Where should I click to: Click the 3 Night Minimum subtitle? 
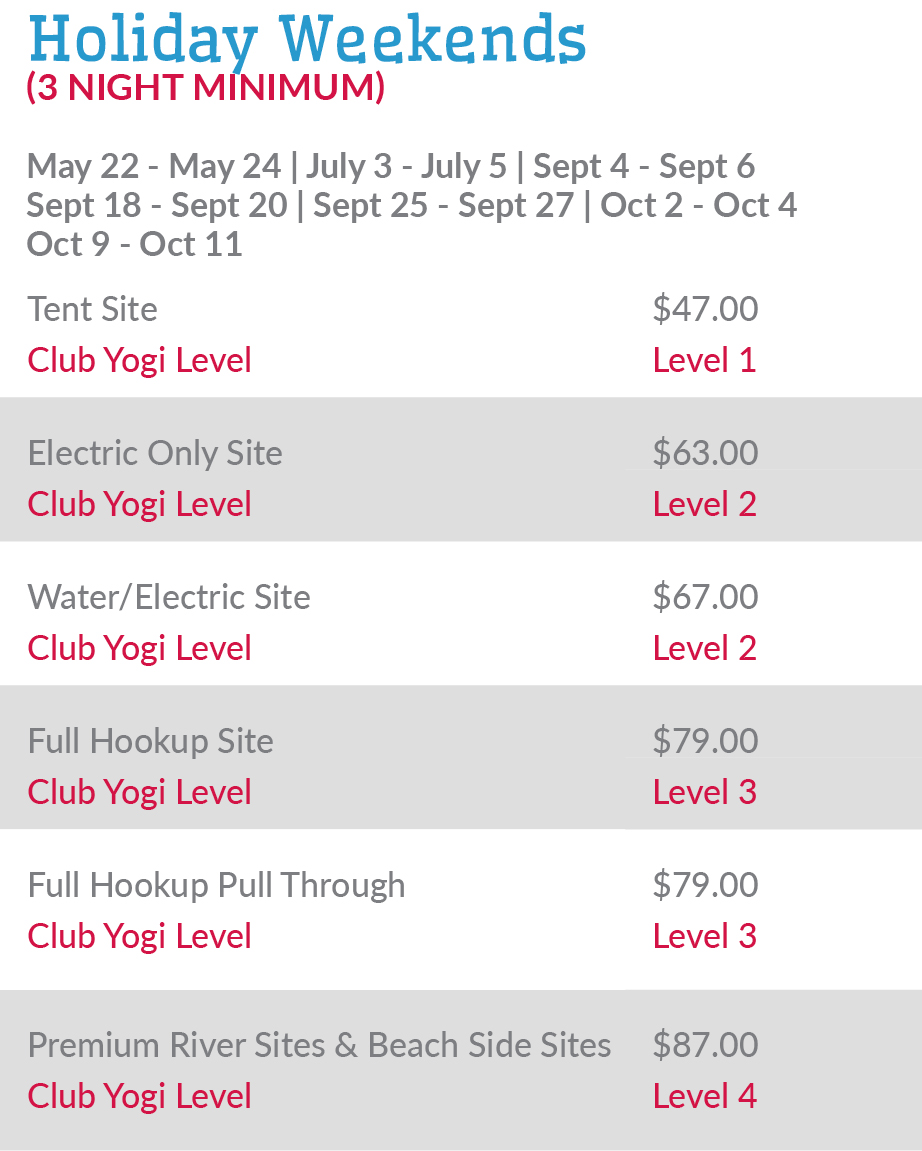point(205,88)
